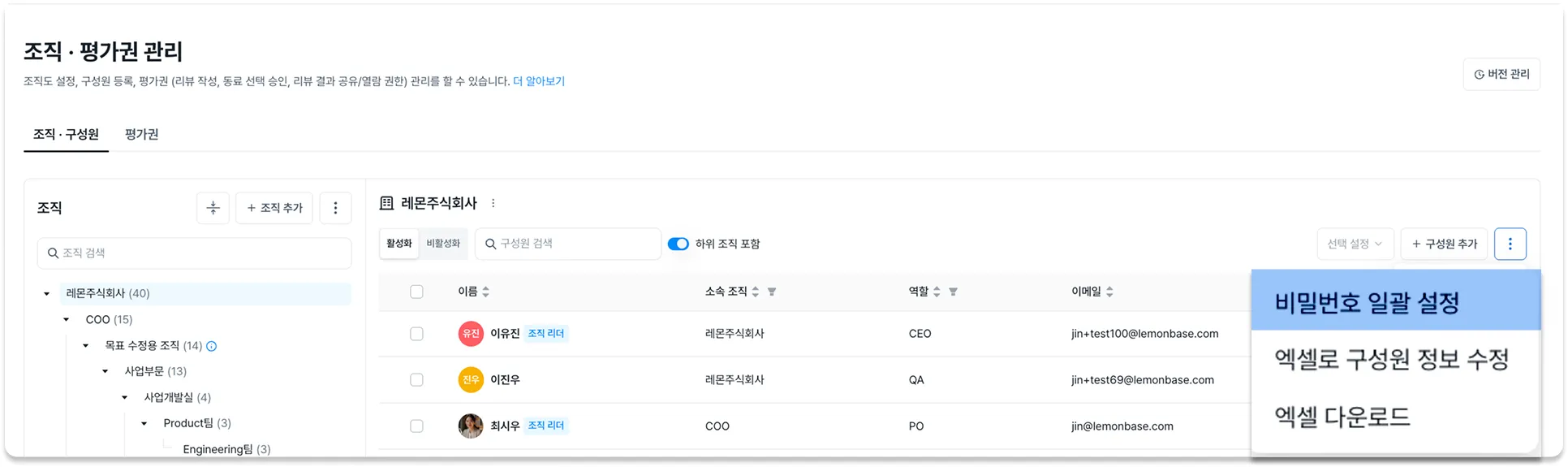This screenshot has height=467, width=1568.
Task: Collapse the 사업개발실 tree node
Action: coord(125,397)
